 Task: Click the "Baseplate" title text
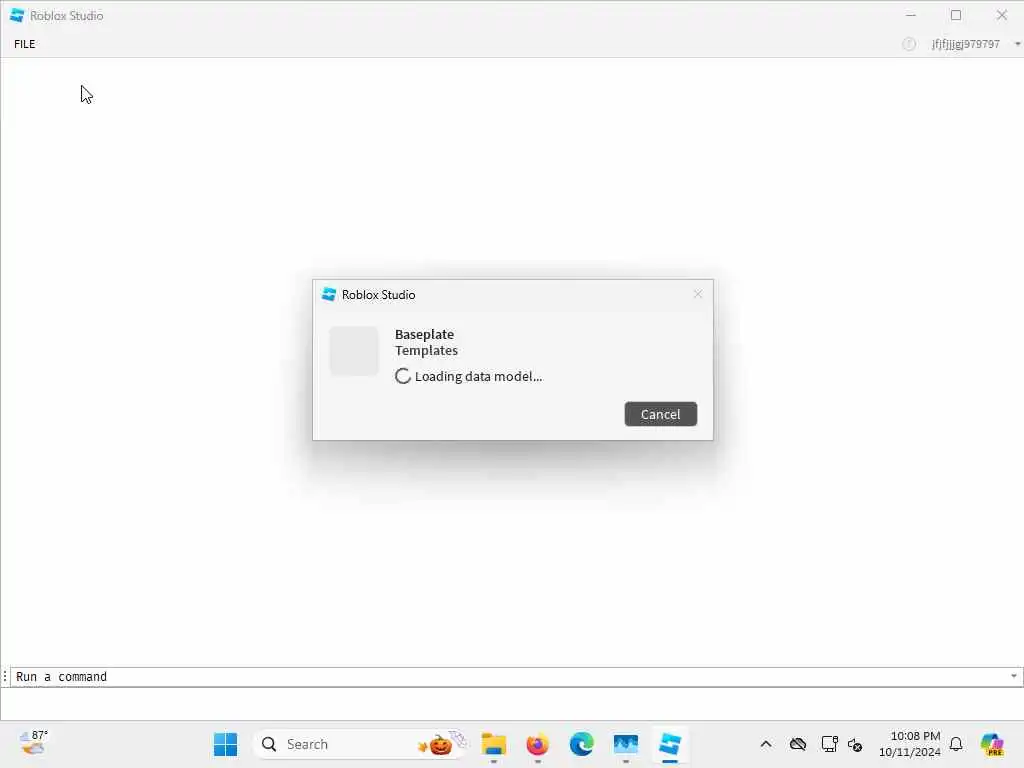point(424,334)
